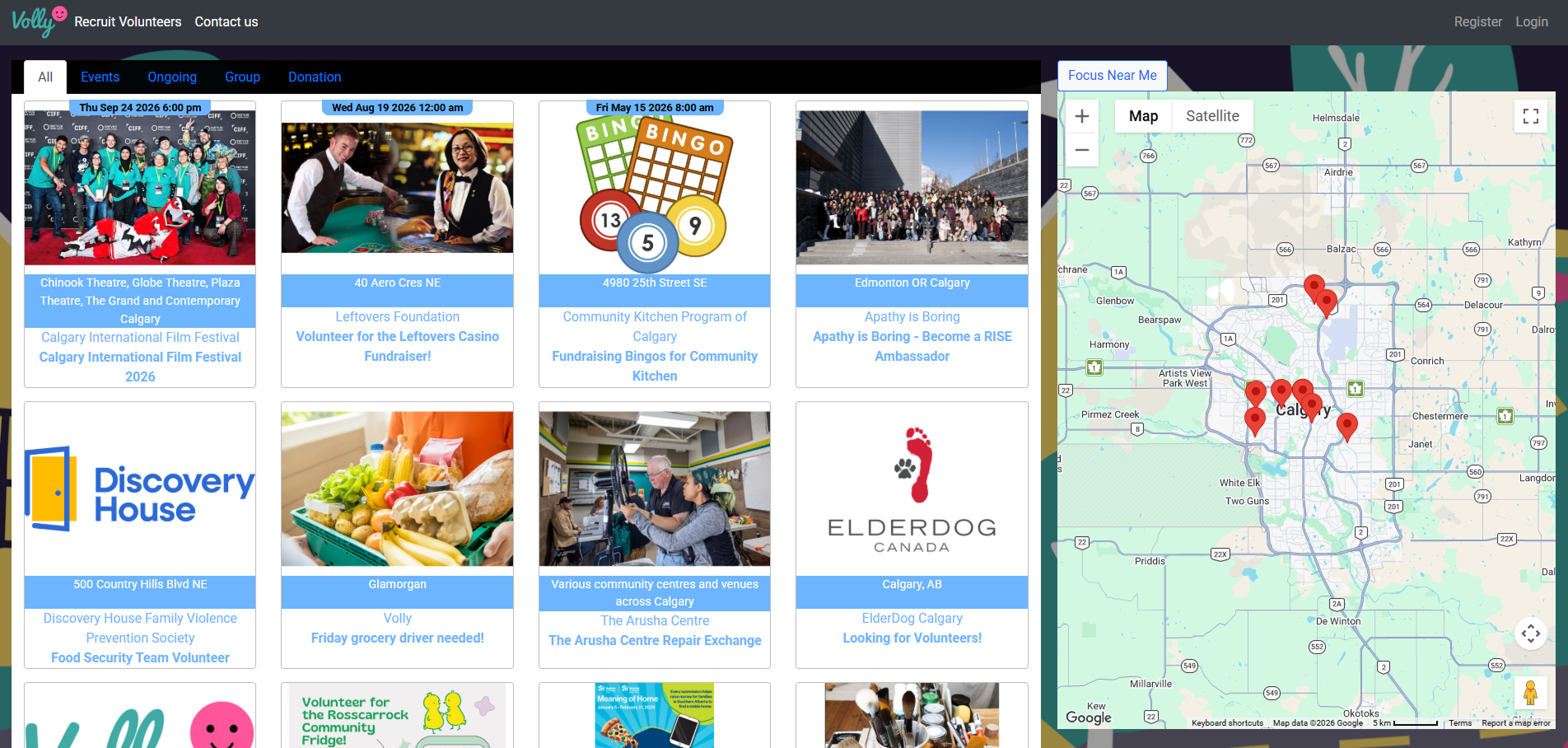
Task: Click the location 'Edmonton OR Calgary'
Action: coord(912,283)
